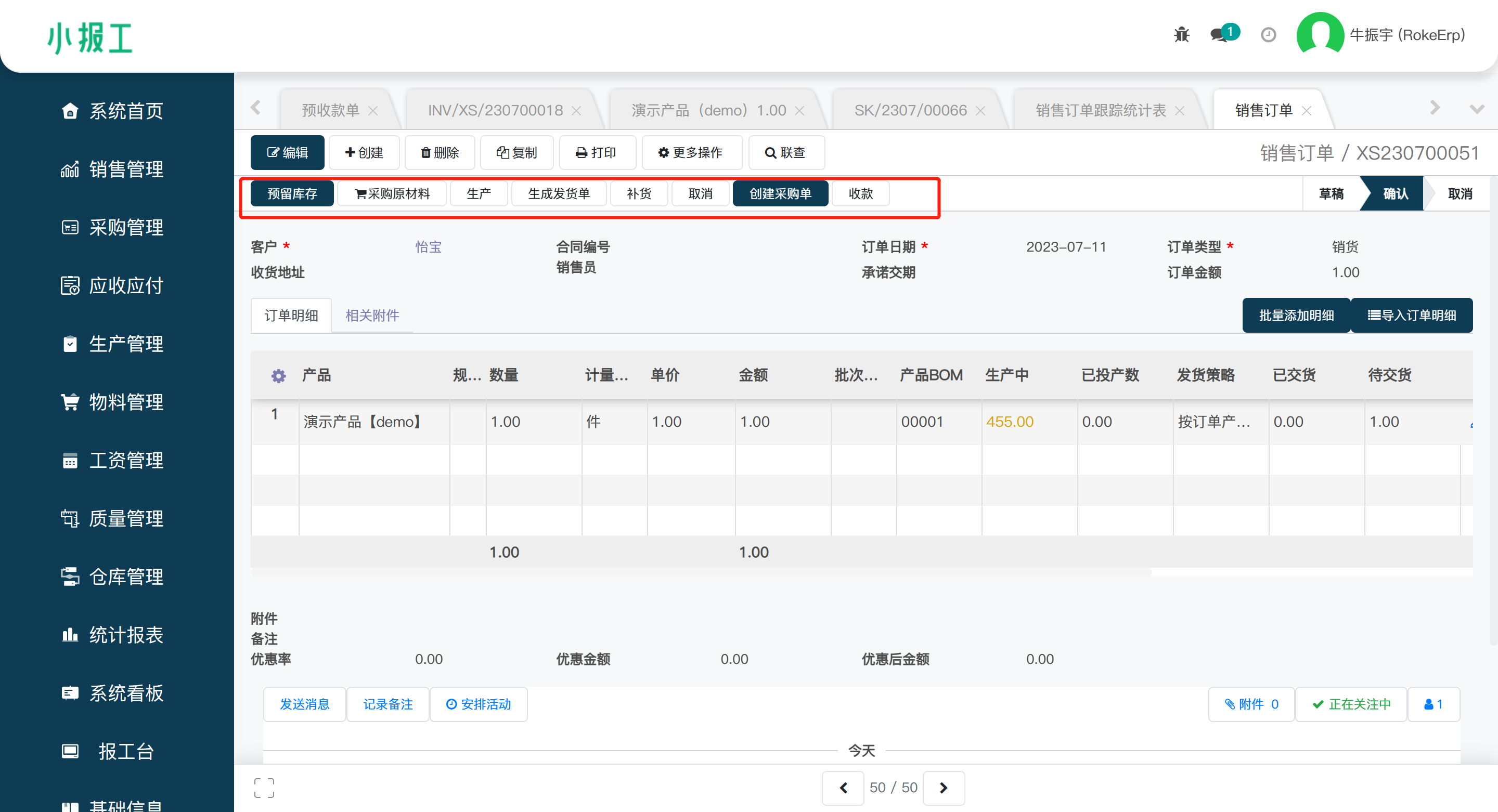Image resolution: width=1498 pixels, height=812 pixels.
Task: Close the 预收款单 tab
Action: pyautogui.click(x=373, y=110)
